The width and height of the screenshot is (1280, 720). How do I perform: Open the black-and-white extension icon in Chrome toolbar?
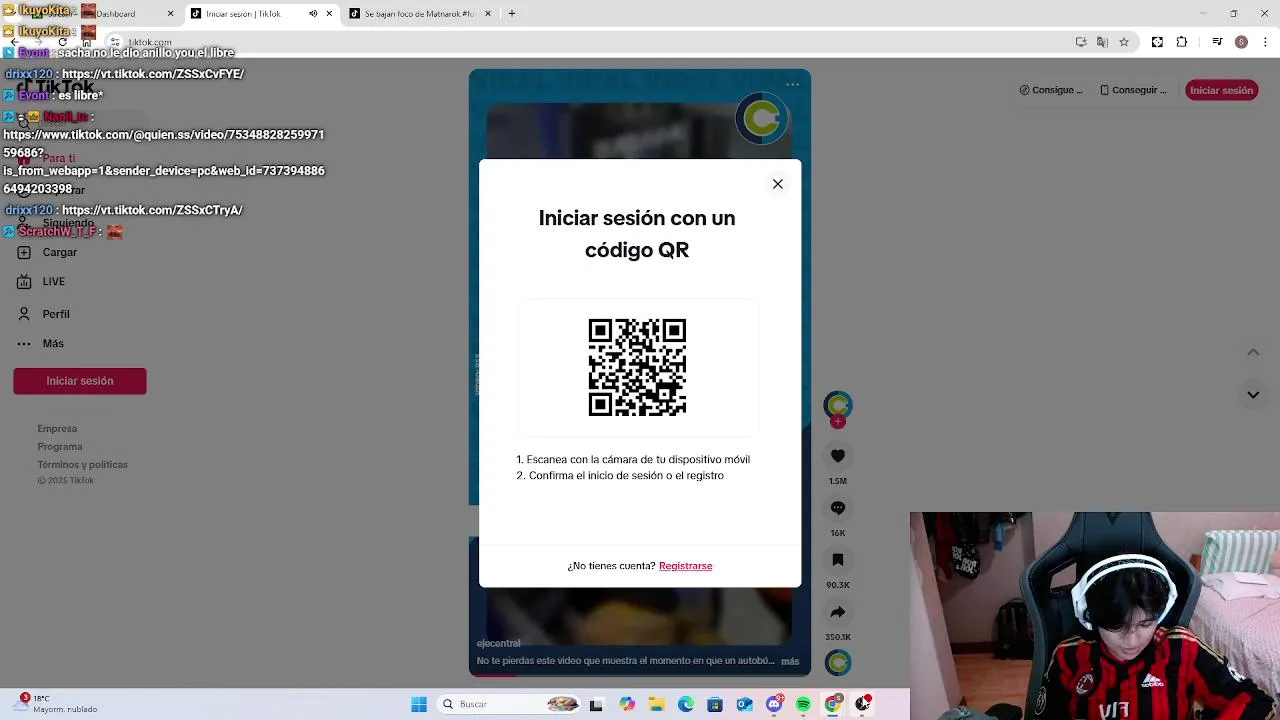pos(1157,42)
